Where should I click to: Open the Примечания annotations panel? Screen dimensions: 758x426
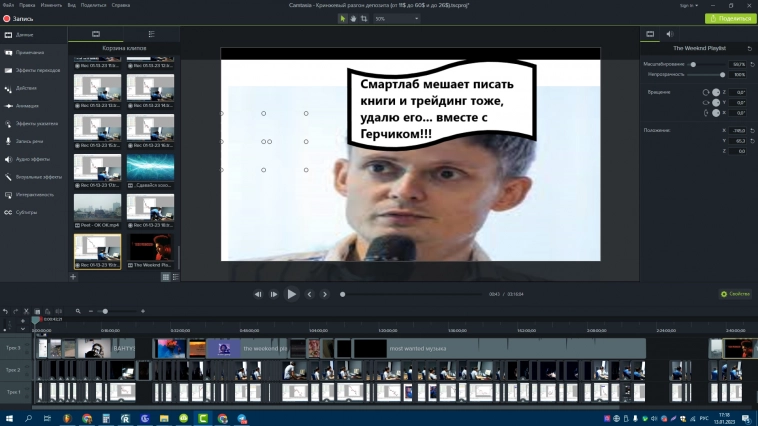tap(34, 53)
